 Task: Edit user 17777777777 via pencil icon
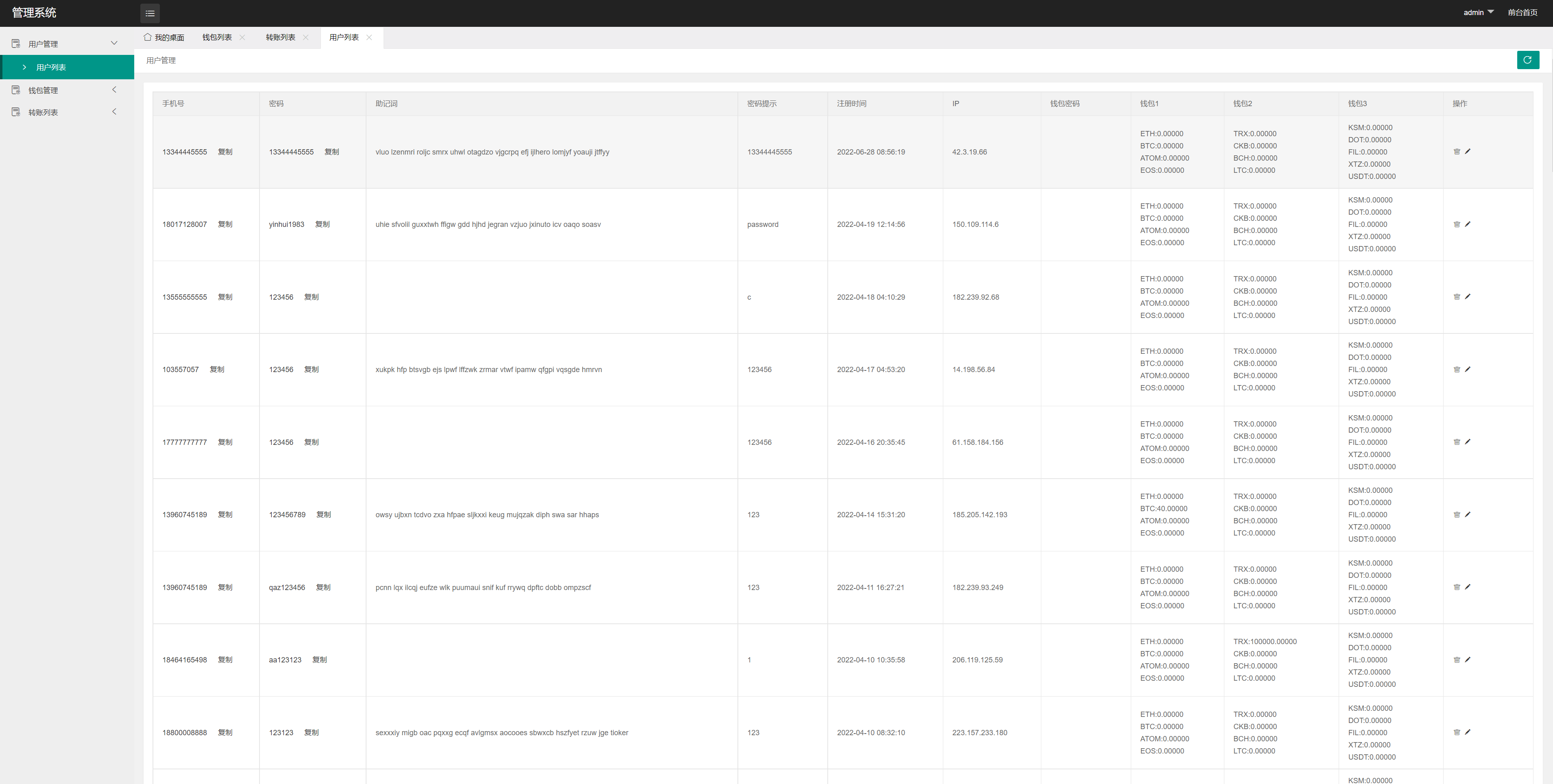1468,442
